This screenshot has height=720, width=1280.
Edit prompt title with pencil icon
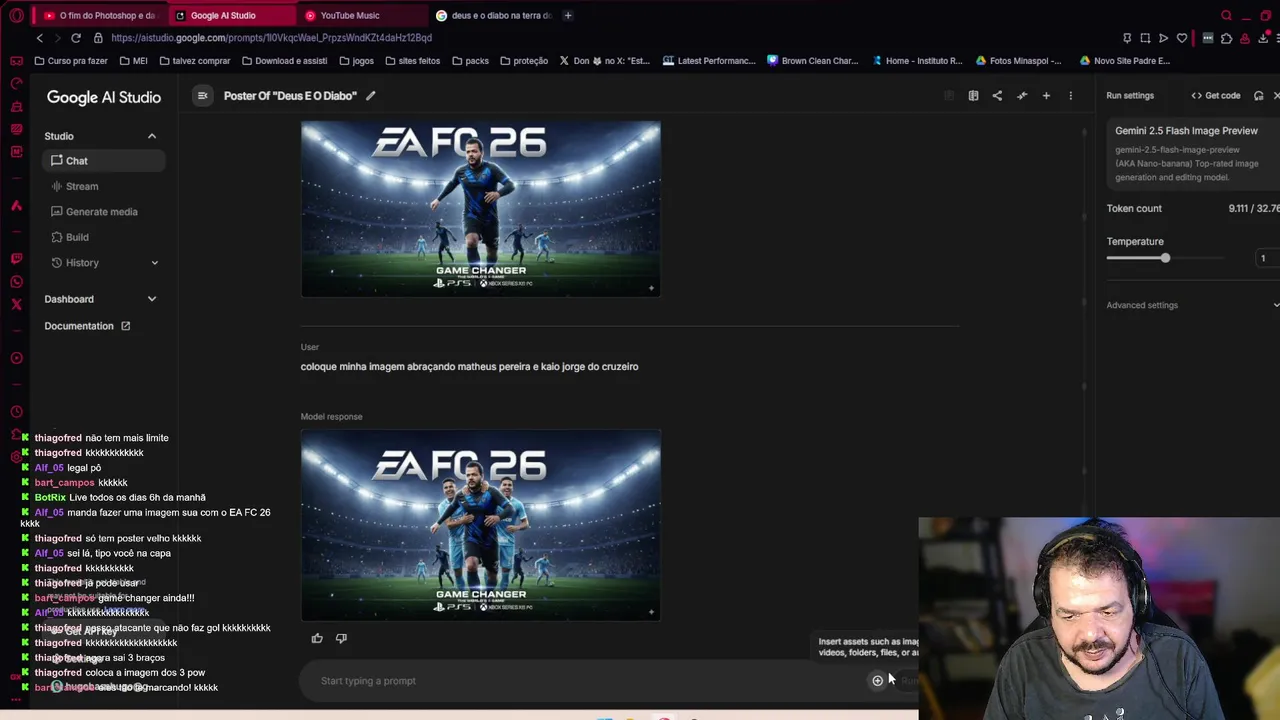[x=370, y=96]
